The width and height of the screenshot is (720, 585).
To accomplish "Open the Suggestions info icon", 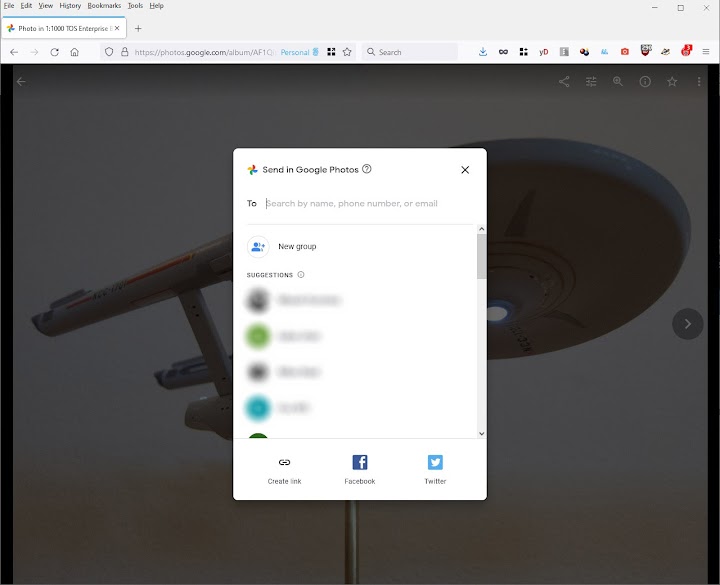I will [301, 275].
